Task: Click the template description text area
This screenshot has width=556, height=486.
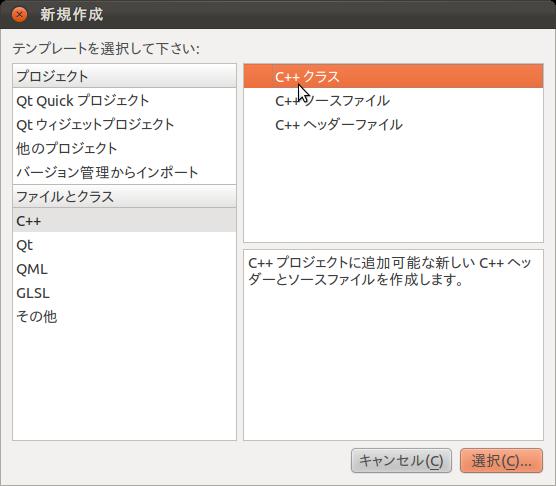Action: coord(393,345)
